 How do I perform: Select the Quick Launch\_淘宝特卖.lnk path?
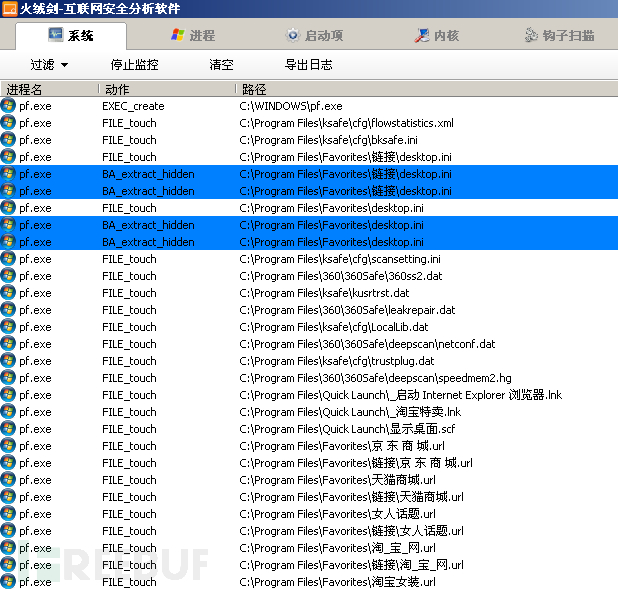click(350, 412)
